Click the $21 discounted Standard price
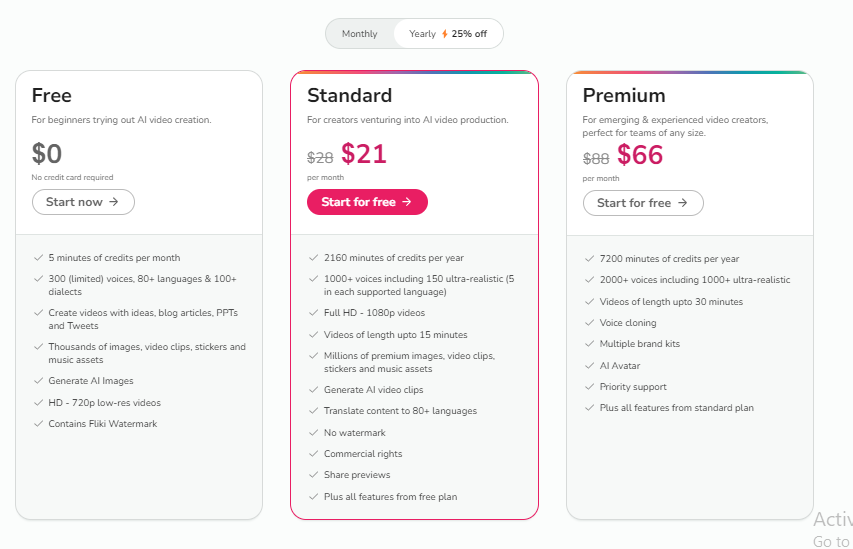This screenshot has height=549, width=853. (x=364, y=154)
